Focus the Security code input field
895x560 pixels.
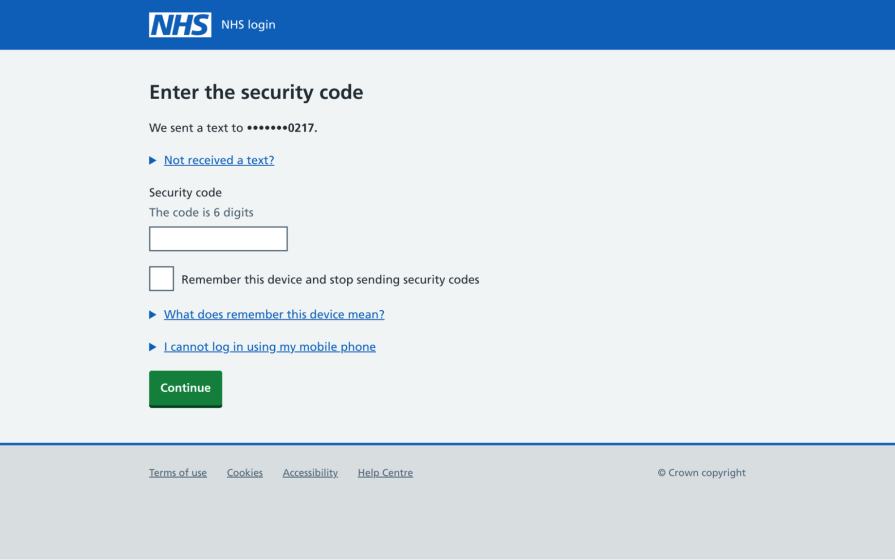click(x=218, y=239)
